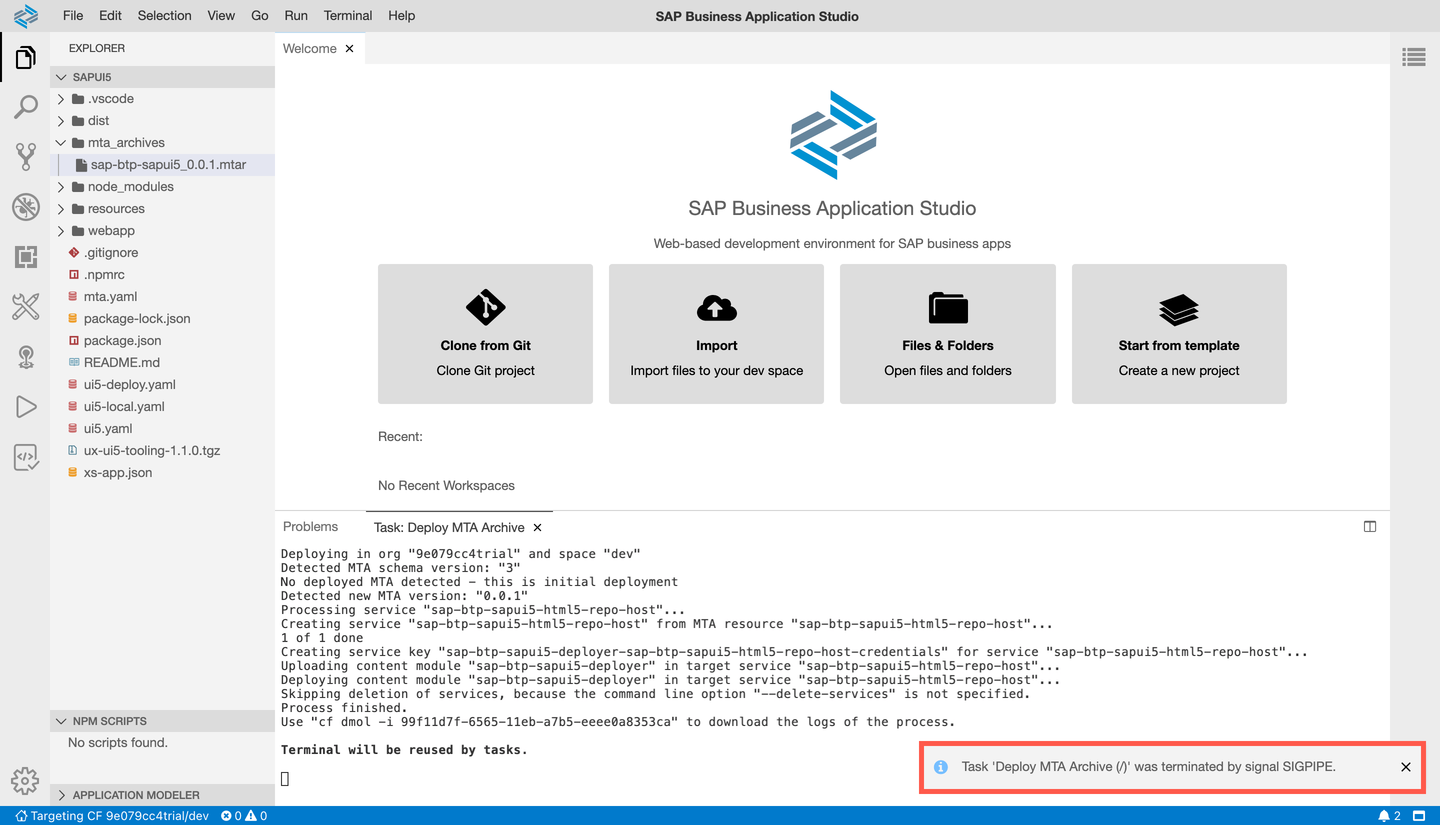Open the Settings gear at the sidebar bottom
1440x825 pixels.
click(x=25, y=780)
